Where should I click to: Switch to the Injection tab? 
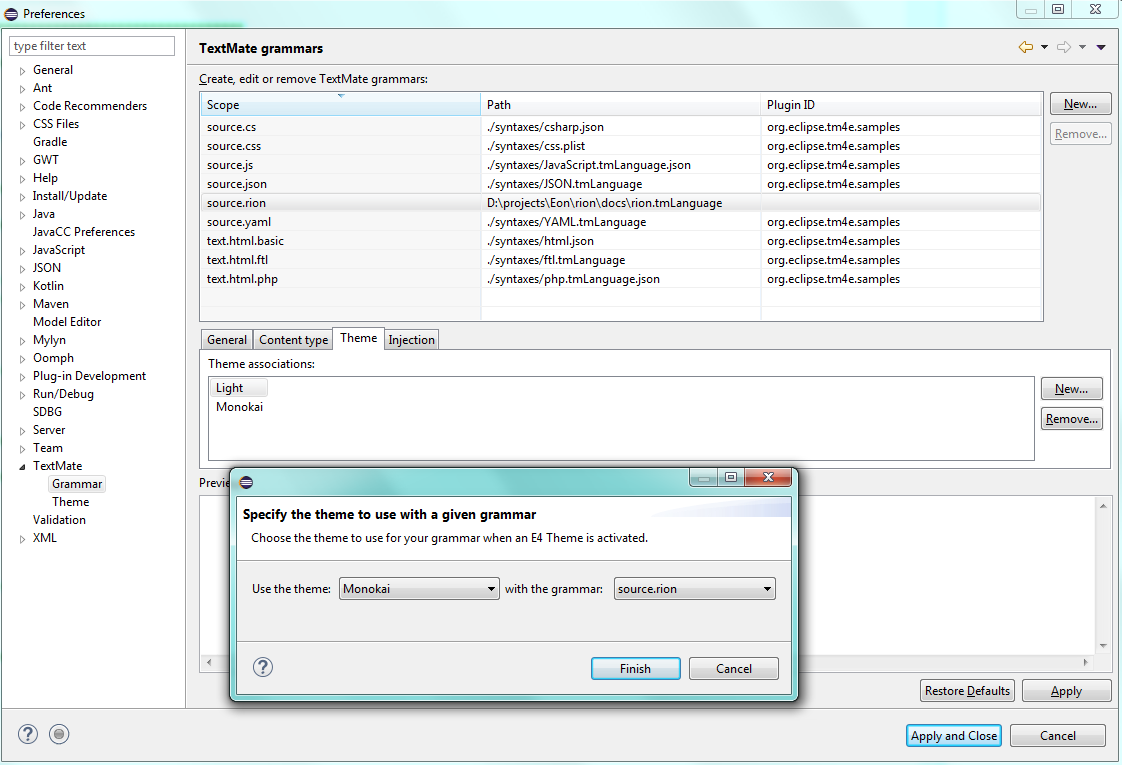pos(411,339)
